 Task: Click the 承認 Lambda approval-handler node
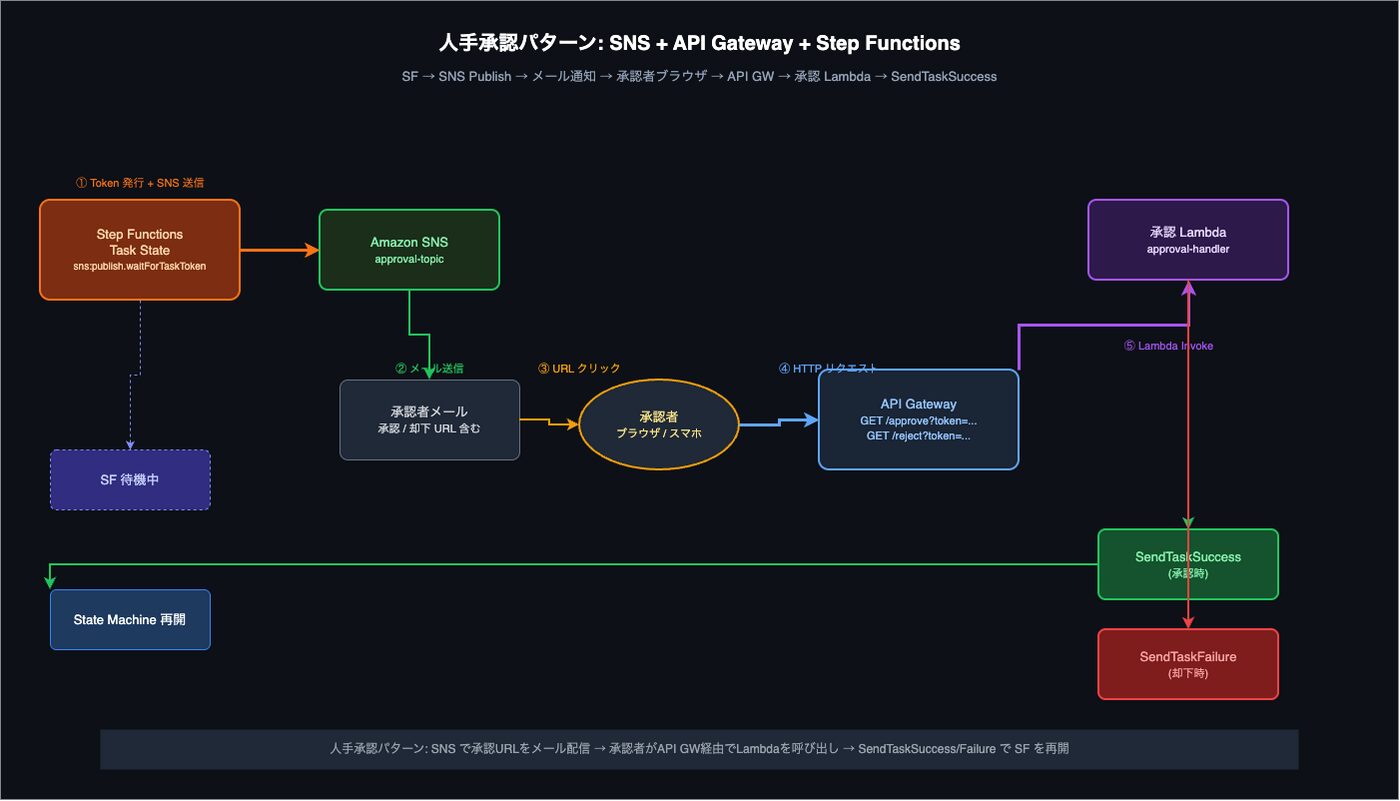[1188, 240]
